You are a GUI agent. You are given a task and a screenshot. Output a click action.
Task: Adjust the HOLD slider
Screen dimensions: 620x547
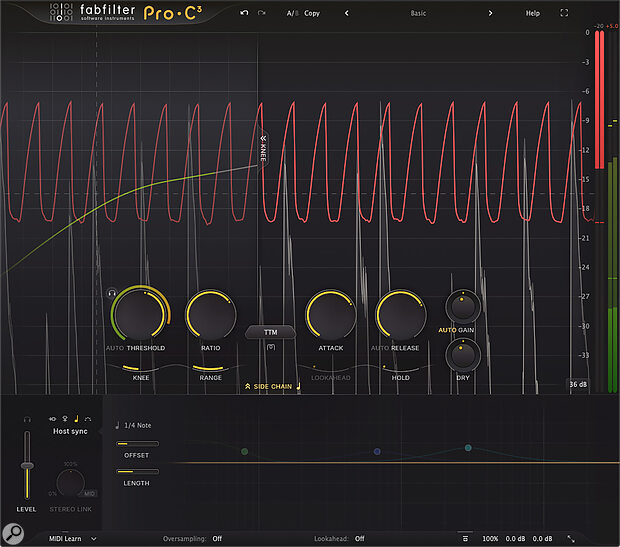(x=401, y=369)
